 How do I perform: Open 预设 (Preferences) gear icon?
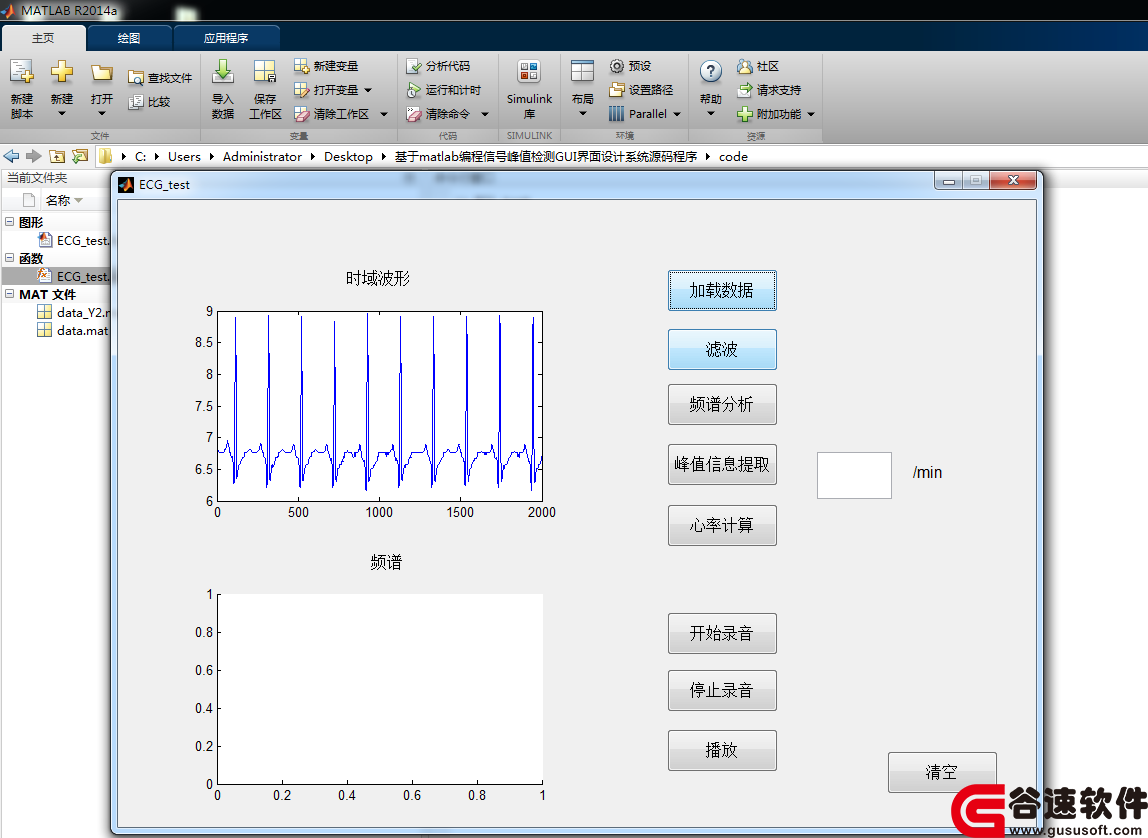[617, 66]
